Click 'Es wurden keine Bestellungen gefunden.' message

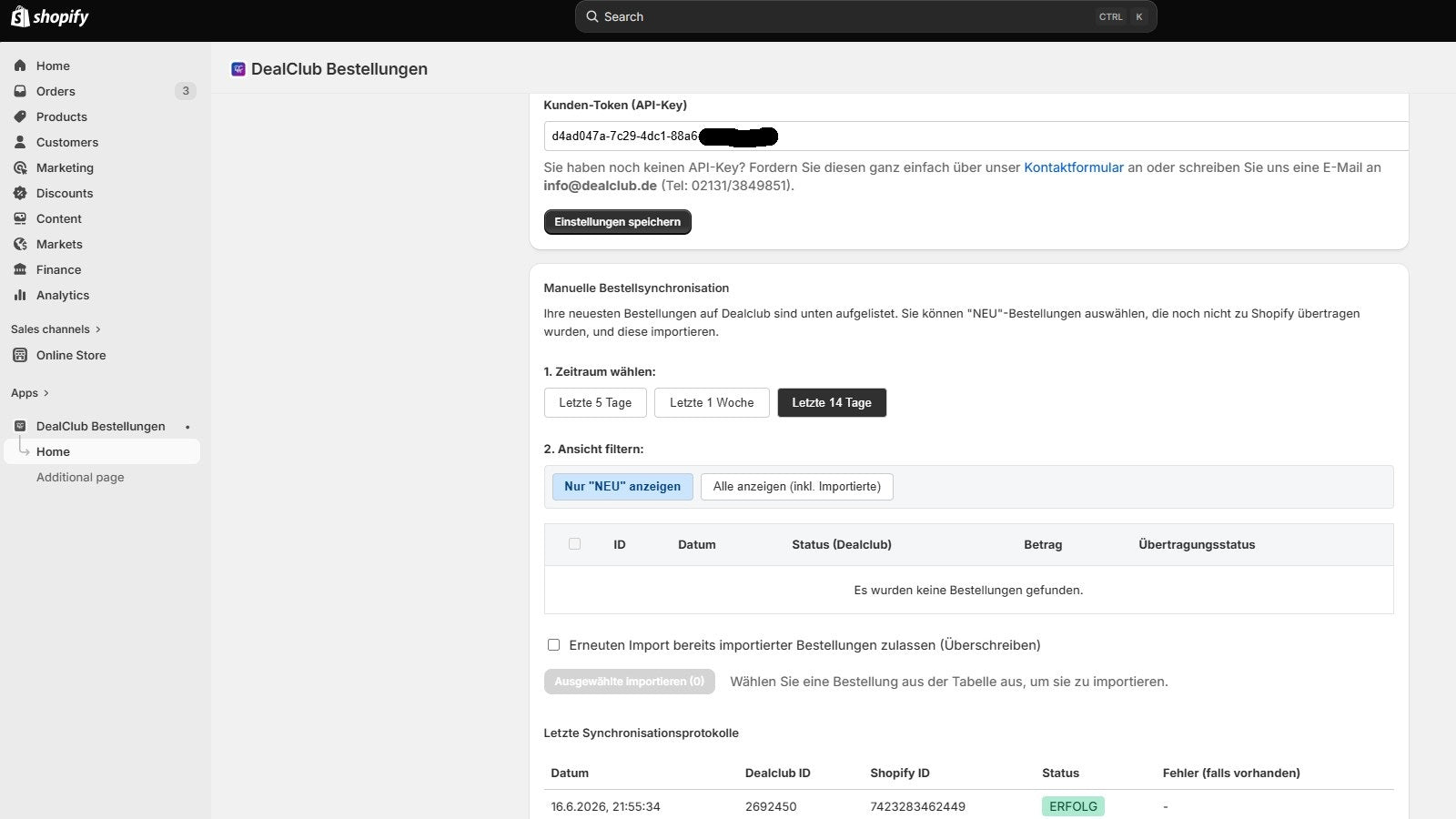tap(968, 590)
